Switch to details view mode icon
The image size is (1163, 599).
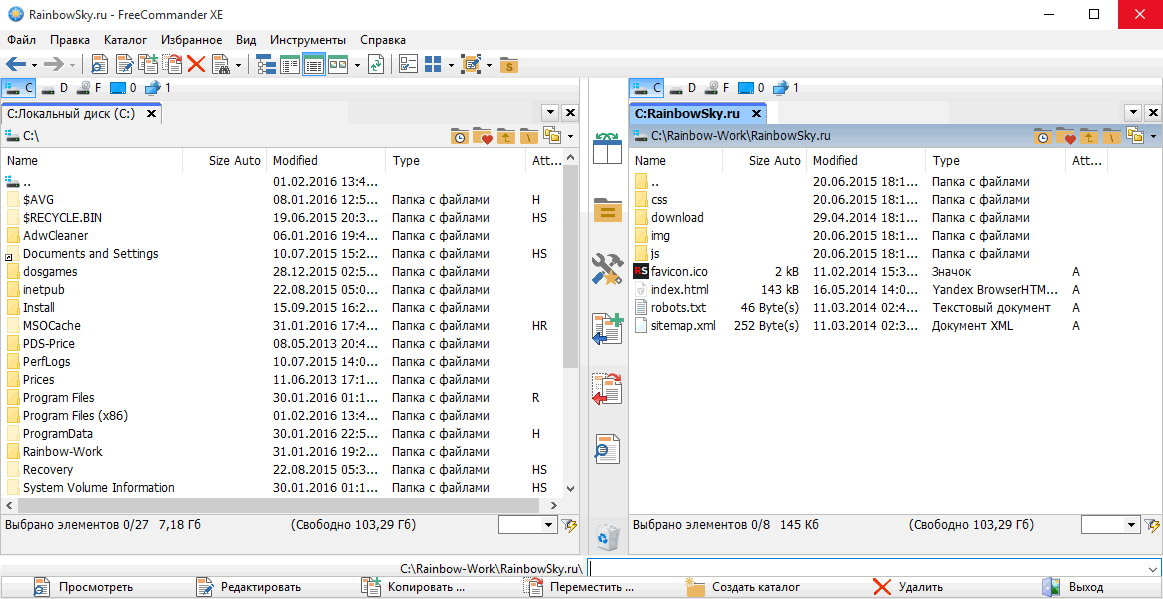point(314,64)
